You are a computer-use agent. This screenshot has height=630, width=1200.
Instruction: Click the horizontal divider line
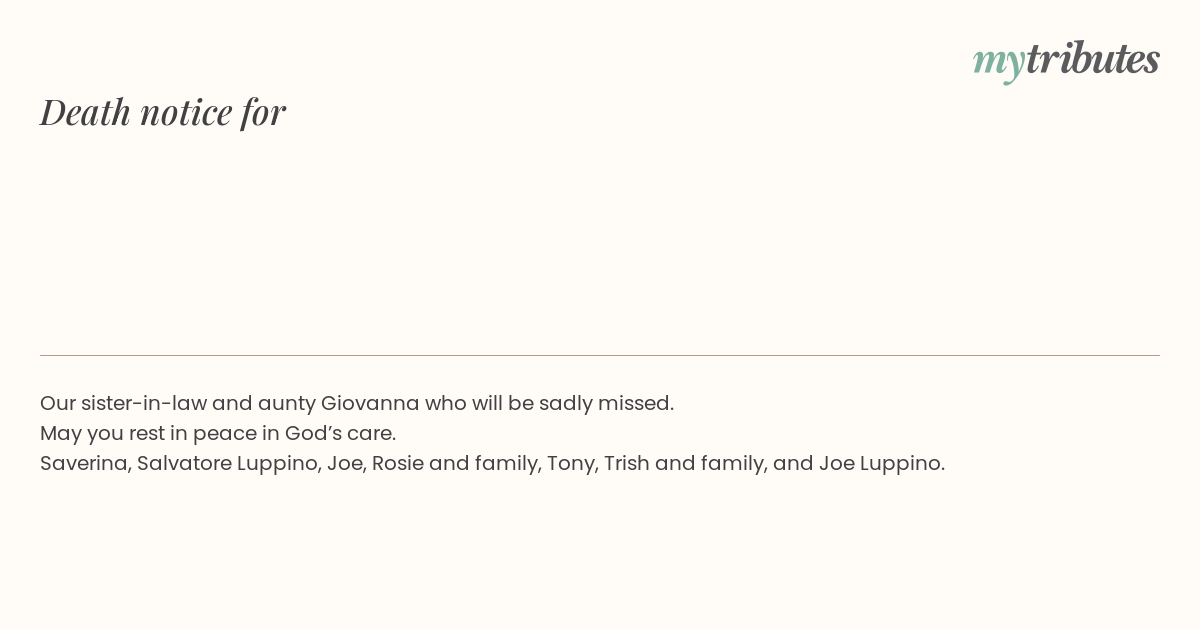600,355
